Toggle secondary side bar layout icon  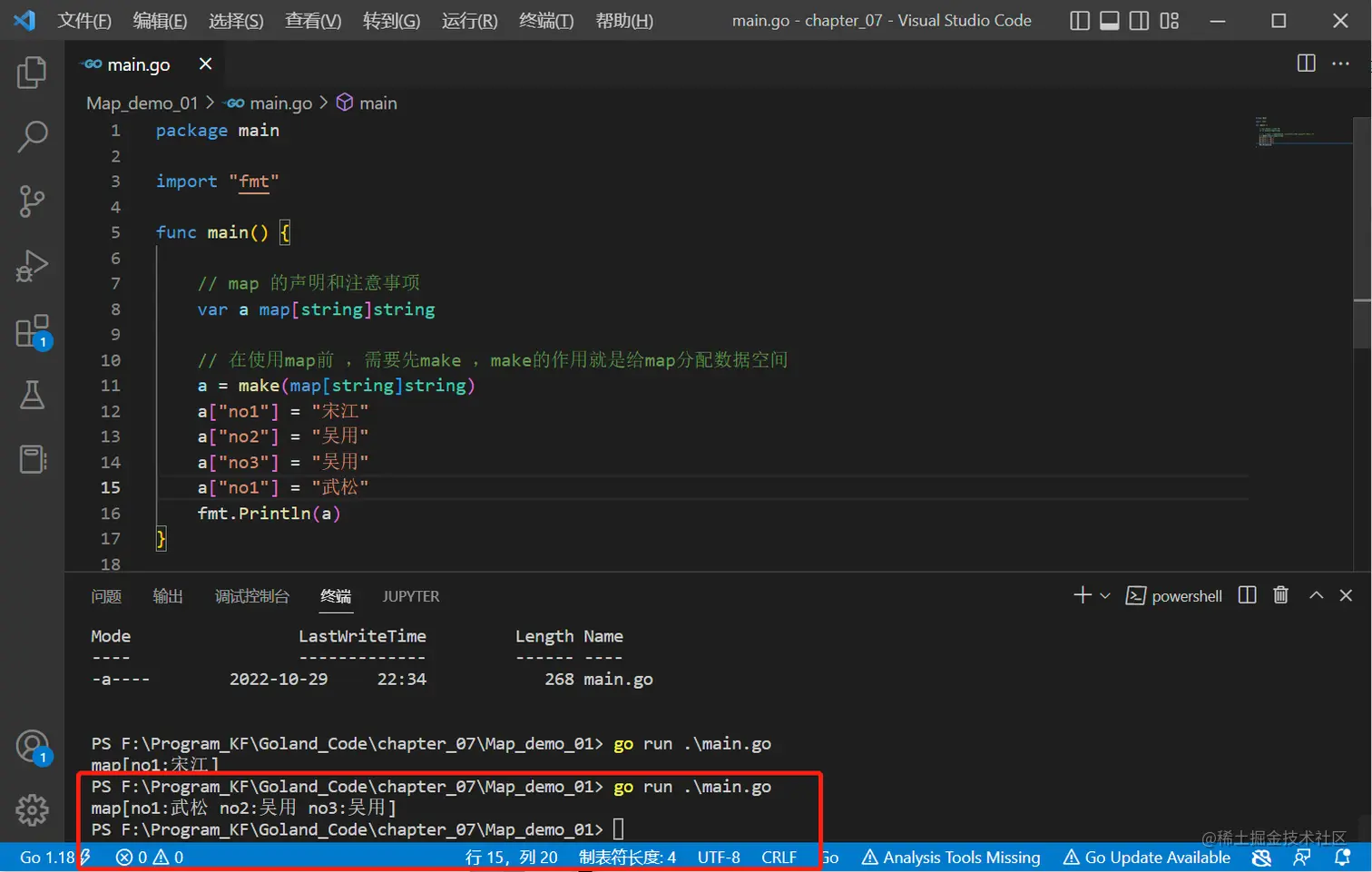click(1139, 20)
